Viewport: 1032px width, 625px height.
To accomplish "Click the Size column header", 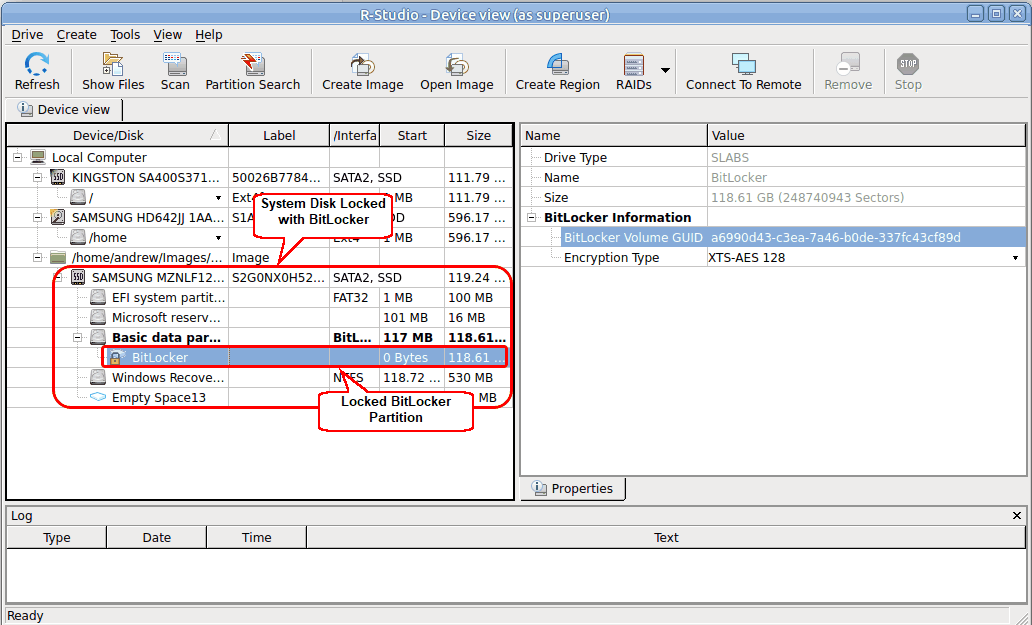I will [478, 136].
